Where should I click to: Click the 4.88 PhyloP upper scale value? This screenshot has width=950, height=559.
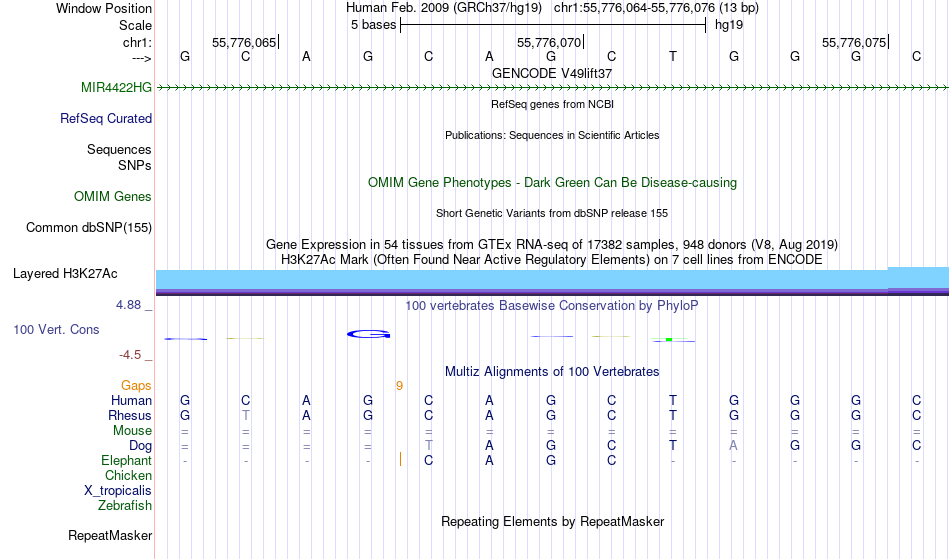129,305
